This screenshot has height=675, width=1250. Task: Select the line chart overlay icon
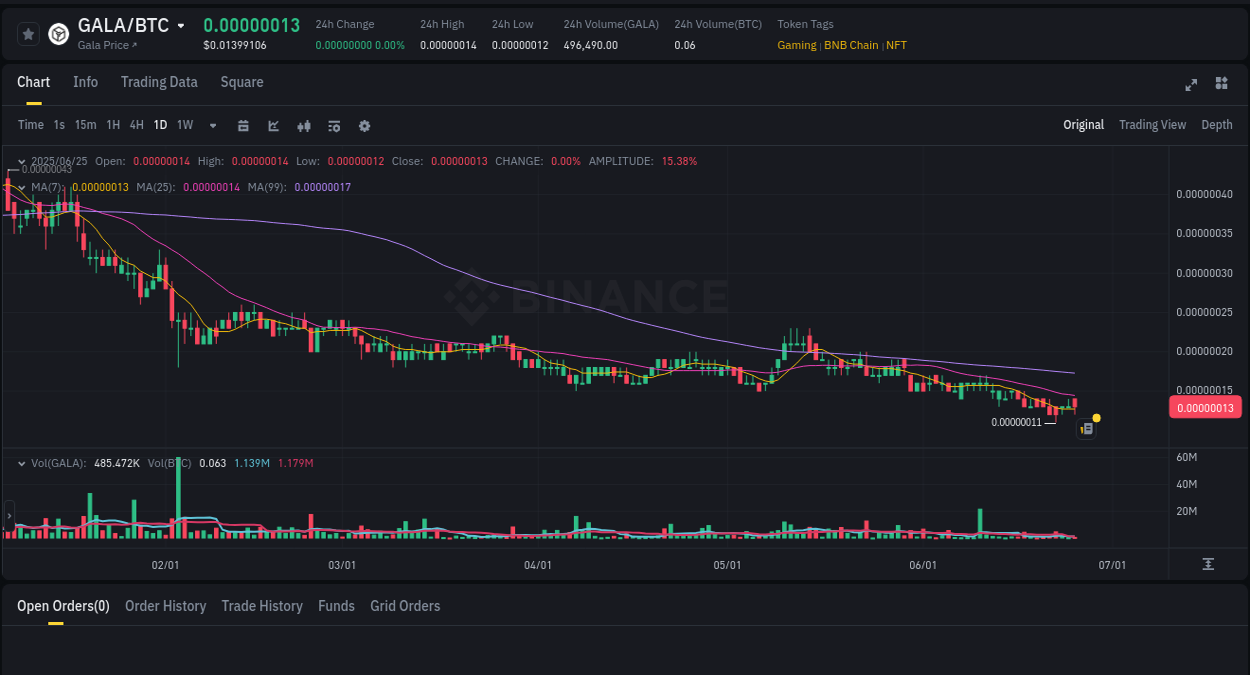coord(272,126)
